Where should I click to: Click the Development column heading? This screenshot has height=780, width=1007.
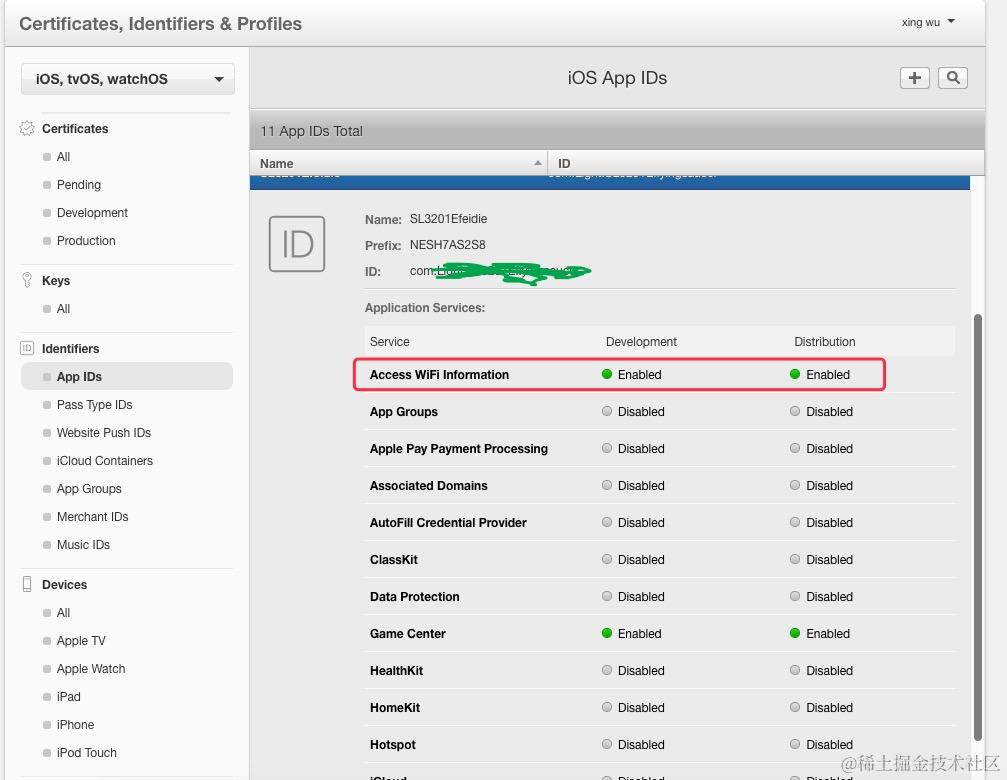click(x=641, y=342)
